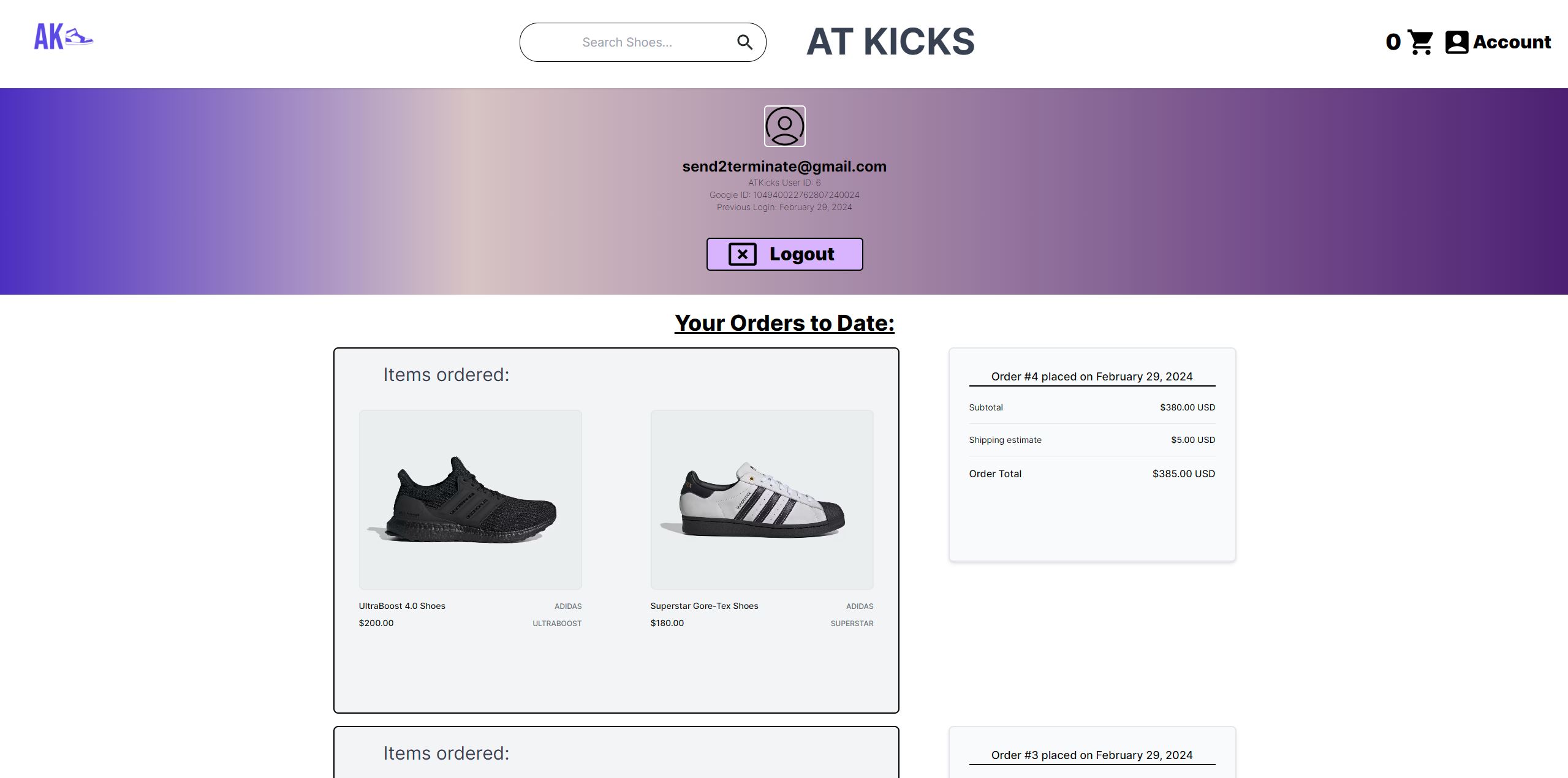Click the Order #3 placed heading
Screen dimensions: 1568x778
[1091, 755]
